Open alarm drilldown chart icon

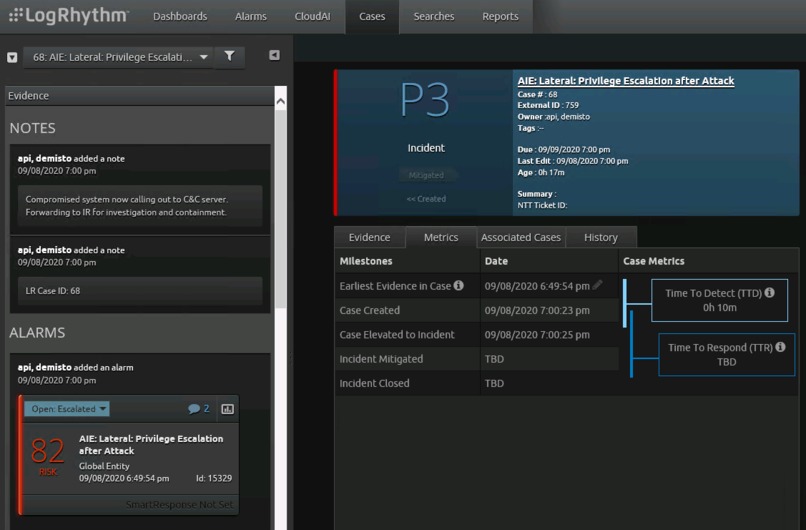(228, 409)
